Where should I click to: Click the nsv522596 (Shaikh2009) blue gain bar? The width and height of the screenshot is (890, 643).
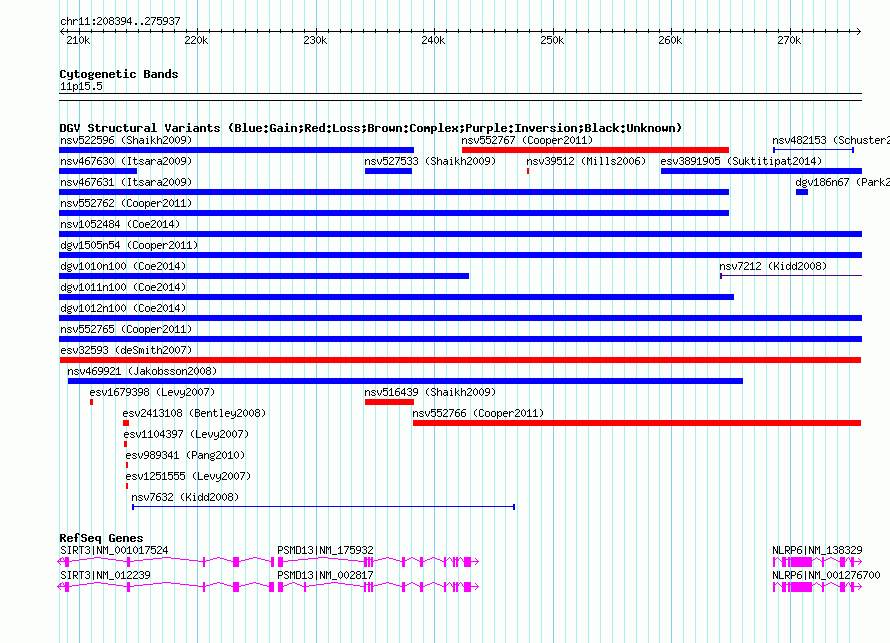click(237, 150)
